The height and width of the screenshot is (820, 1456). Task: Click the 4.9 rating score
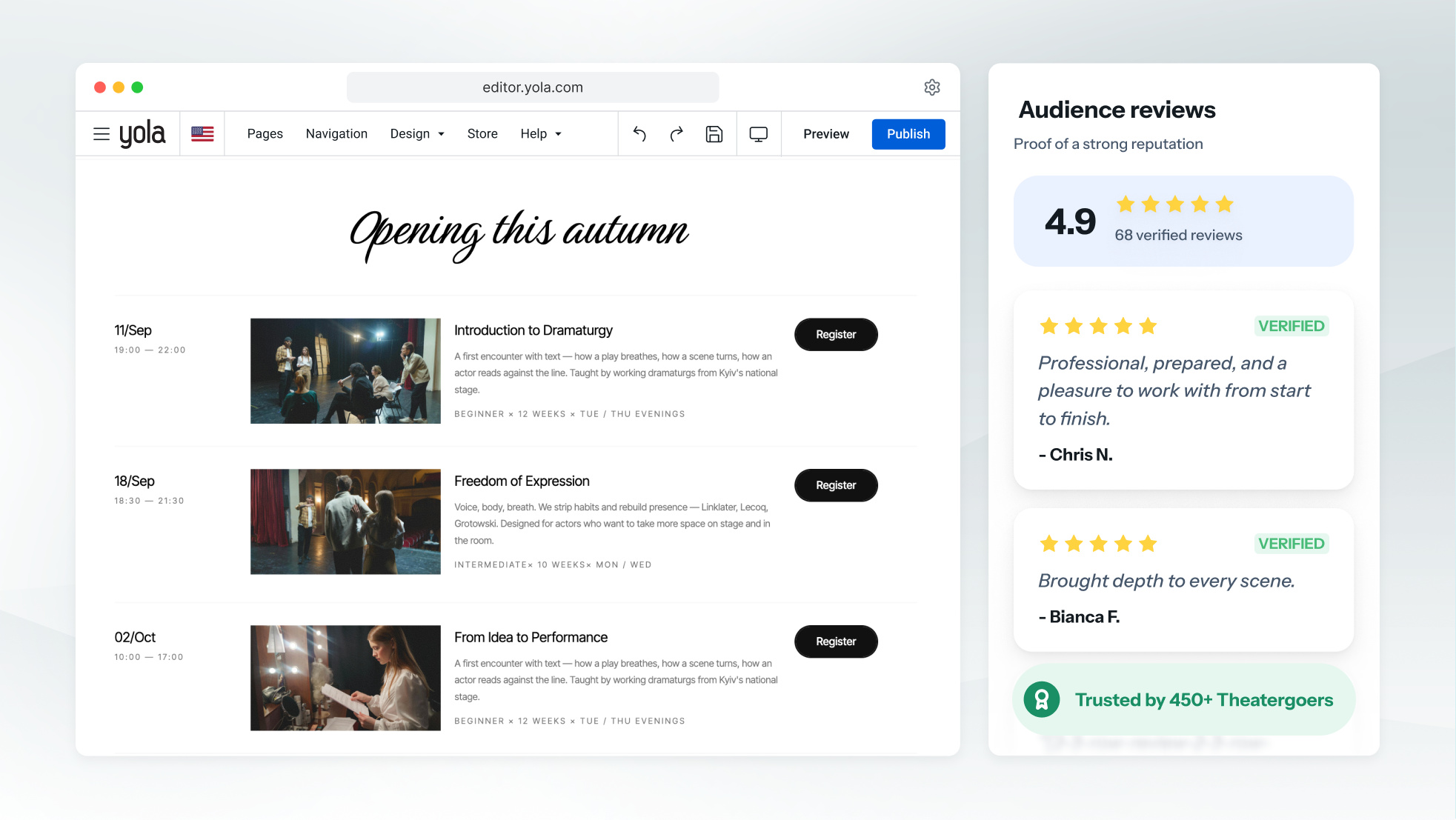point(1070,221)
